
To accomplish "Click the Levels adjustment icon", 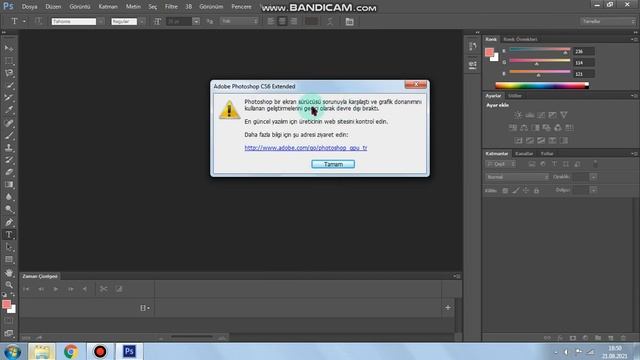I will click(x=530, y=115).
